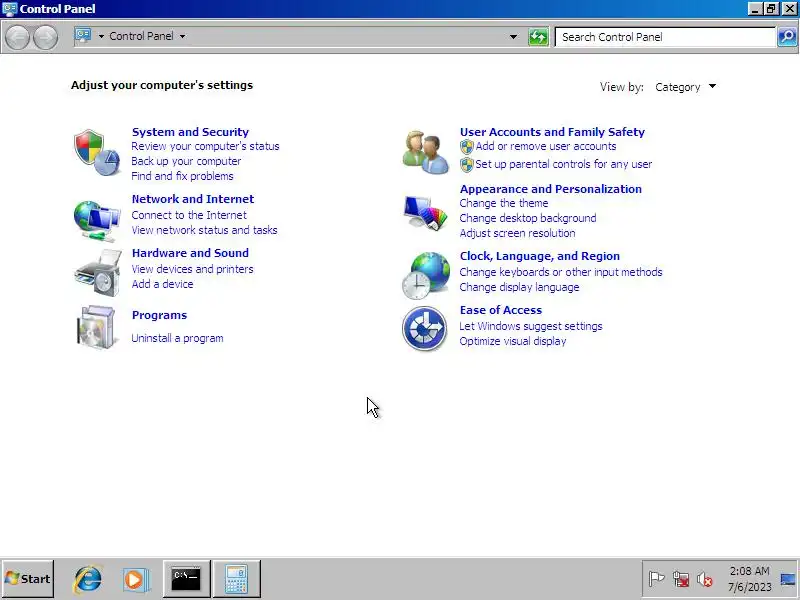800x600 pixels.
Task: Click Change display language
Action: [519, 287]
